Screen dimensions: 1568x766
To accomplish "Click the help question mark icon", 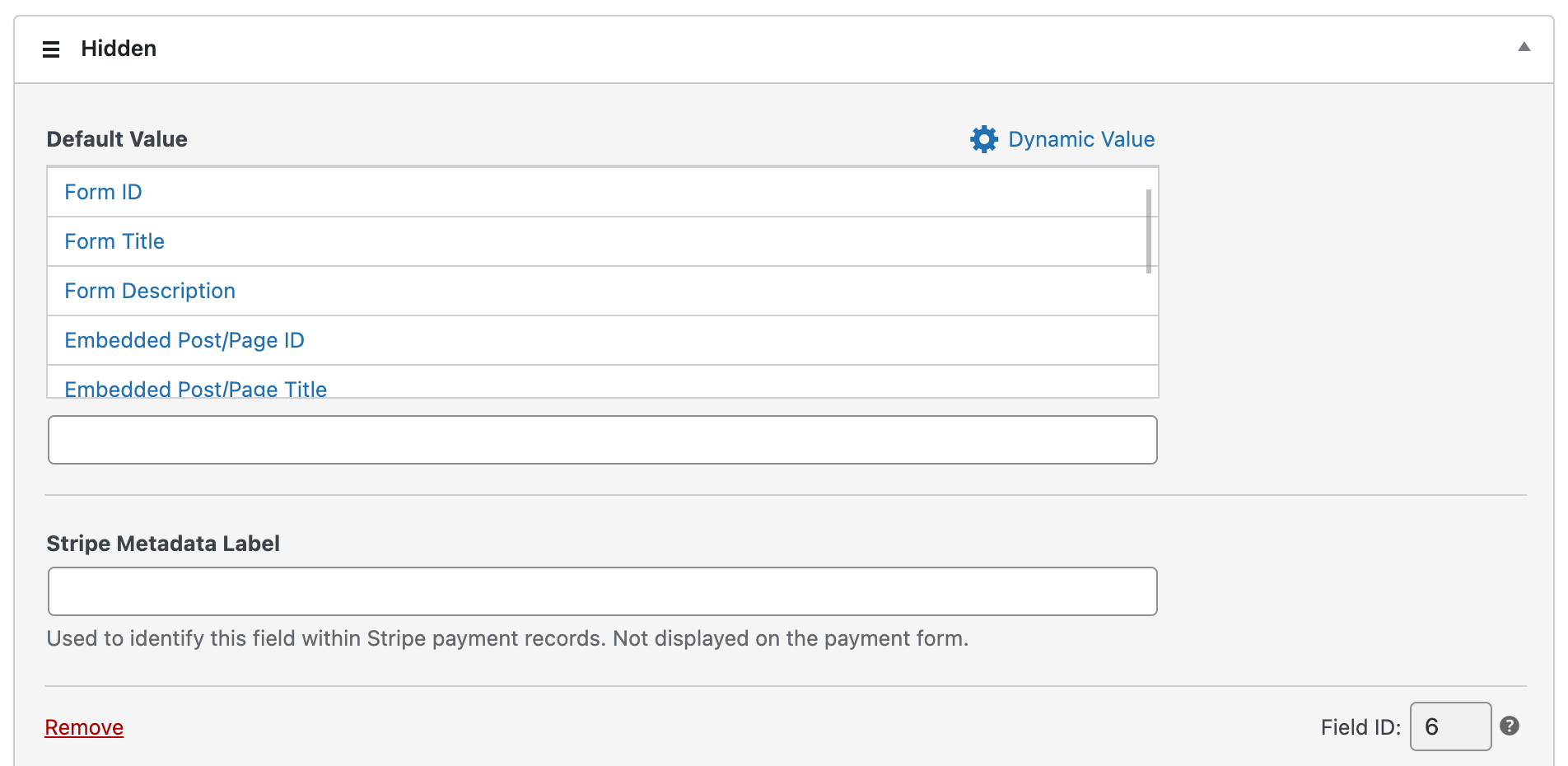I will [1510, 726].
